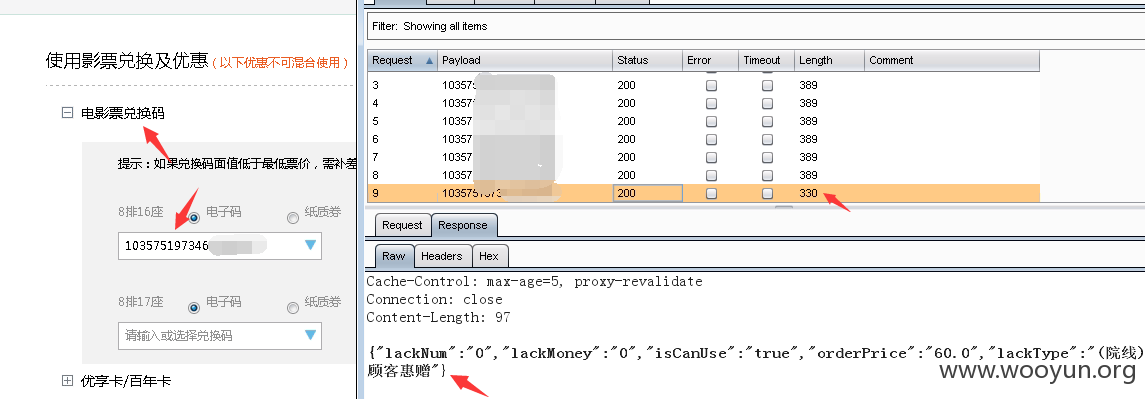Expand the 优享卡/百年卡 section

[67, 381]
